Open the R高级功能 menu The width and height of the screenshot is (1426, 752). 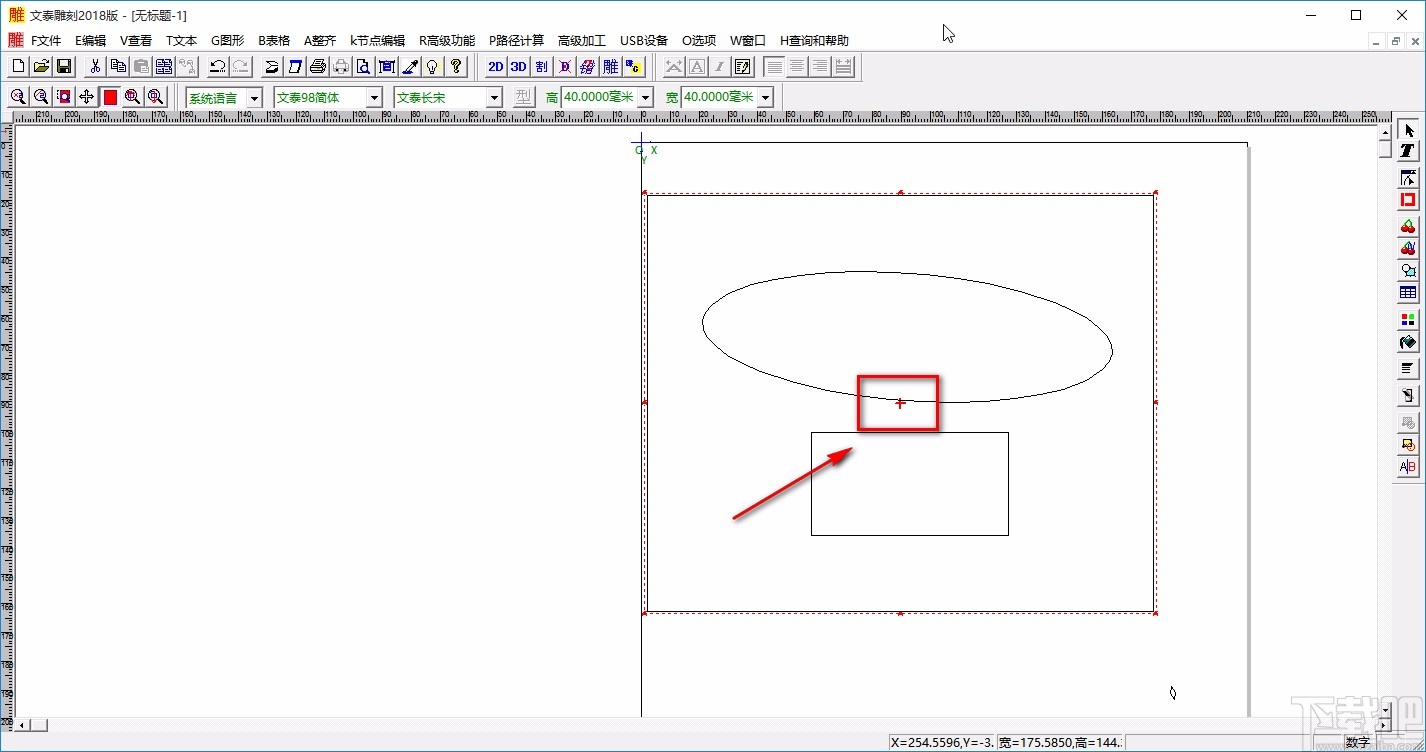tap(447, 41)
